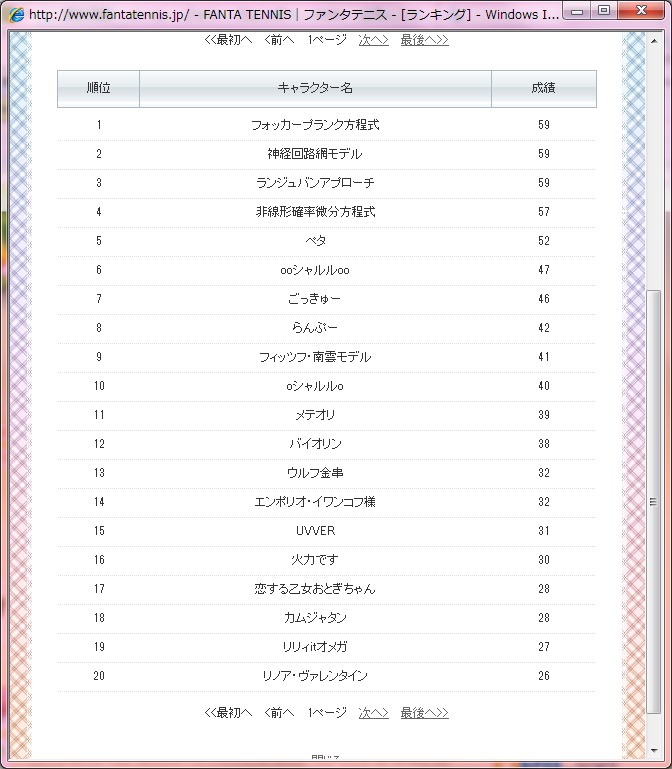Click the vertical scrollbar thumb
672x769 pixels.
(654, 500)
